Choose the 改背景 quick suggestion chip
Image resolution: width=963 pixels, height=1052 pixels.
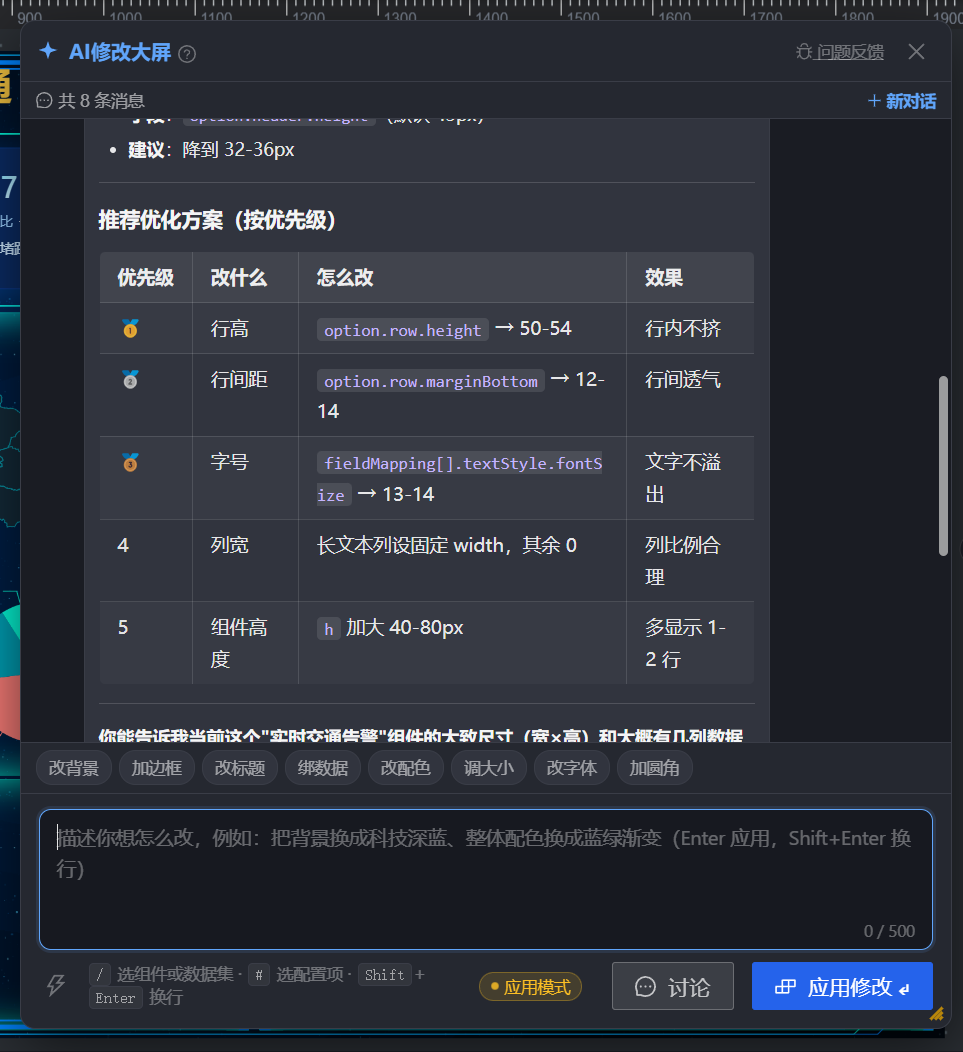(74, 768)
